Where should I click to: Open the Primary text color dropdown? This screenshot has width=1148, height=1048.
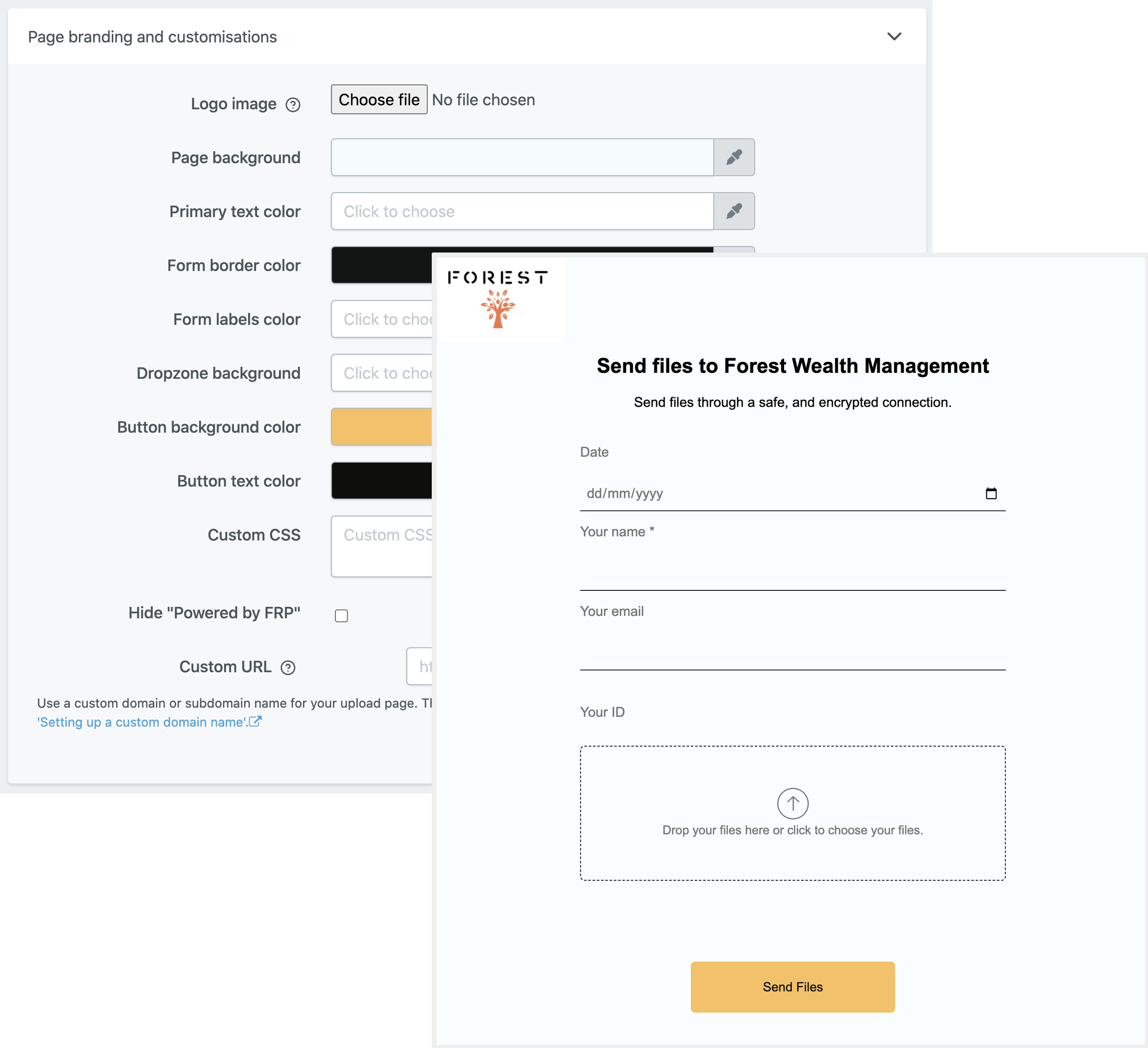[x=522, y=211]
